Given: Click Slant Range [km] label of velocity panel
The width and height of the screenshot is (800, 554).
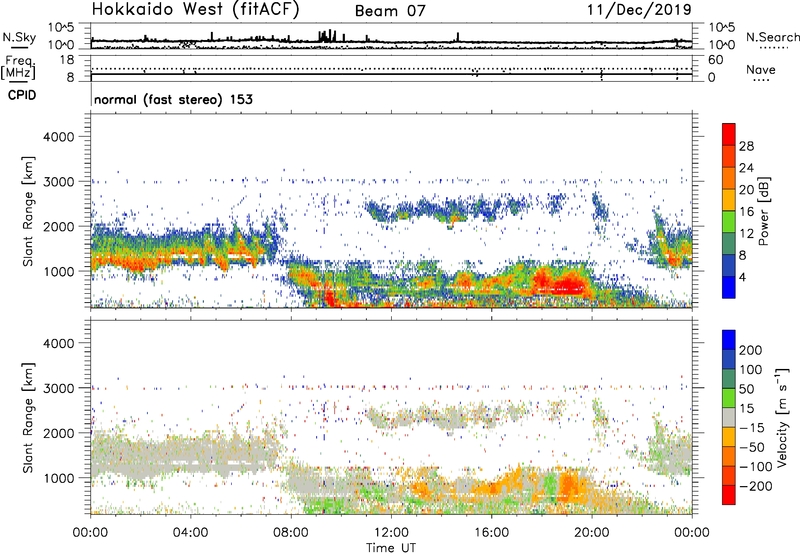Looking at the screenshot, I should 28,418.
